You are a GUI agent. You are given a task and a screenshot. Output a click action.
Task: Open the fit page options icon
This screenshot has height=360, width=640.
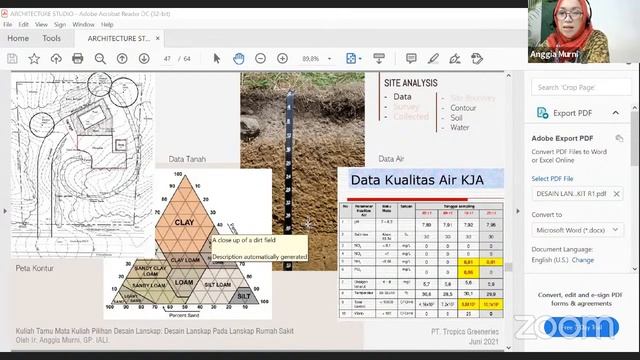coord(351,59)
